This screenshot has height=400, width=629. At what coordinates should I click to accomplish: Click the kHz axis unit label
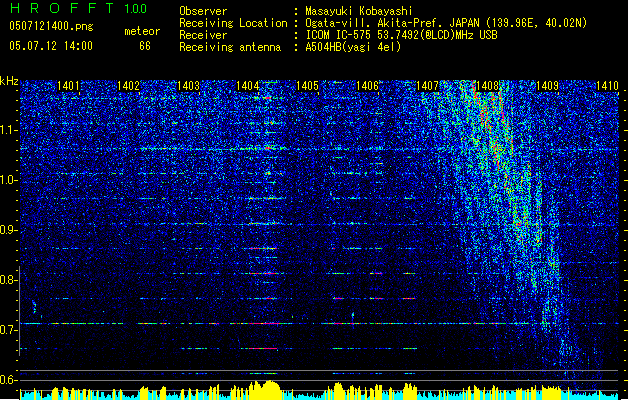click(9, 81)
